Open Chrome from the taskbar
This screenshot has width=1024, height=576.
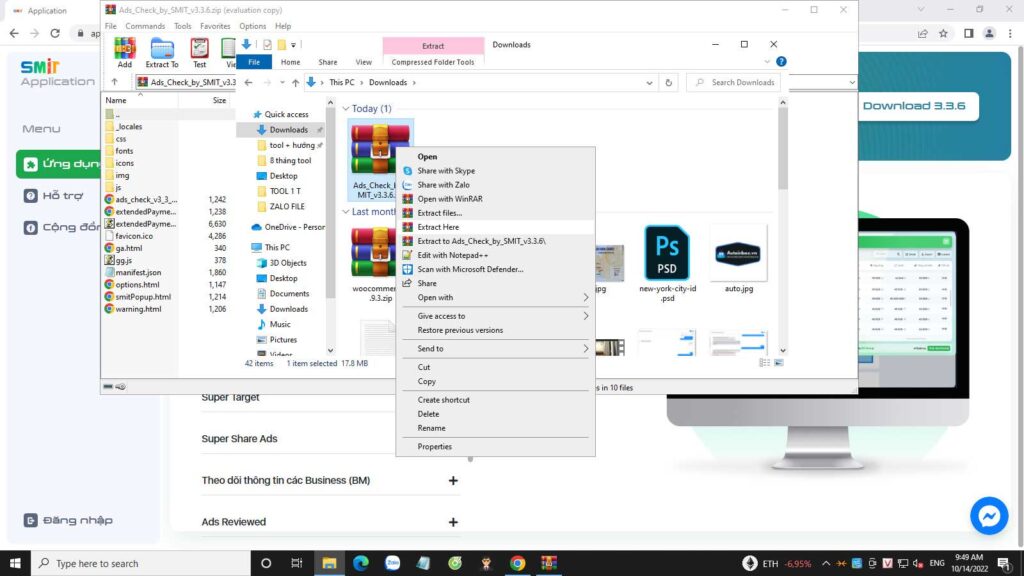point(517,563)
